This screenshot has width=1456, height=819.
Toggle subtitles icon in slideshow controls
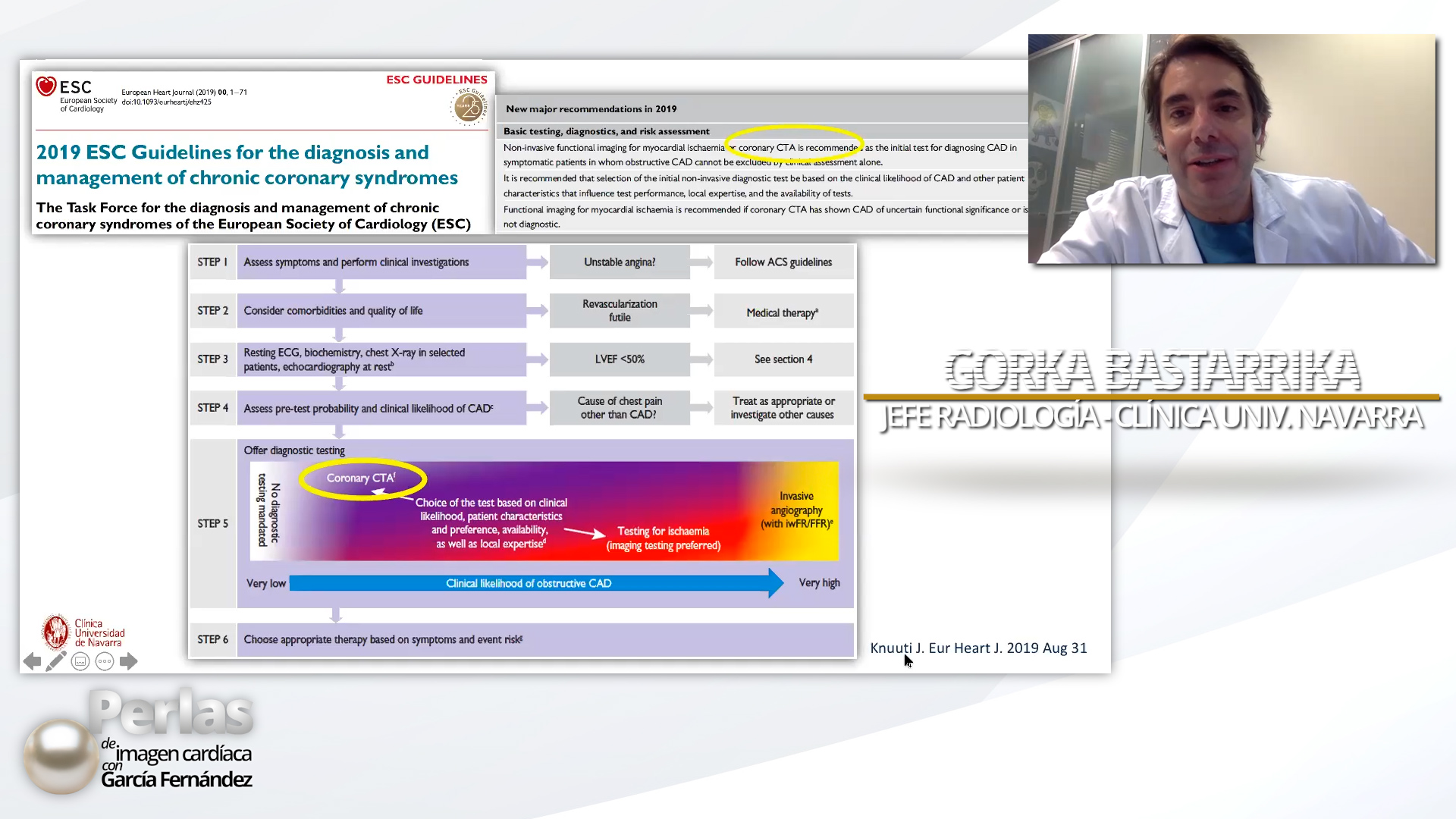[80, 661]
